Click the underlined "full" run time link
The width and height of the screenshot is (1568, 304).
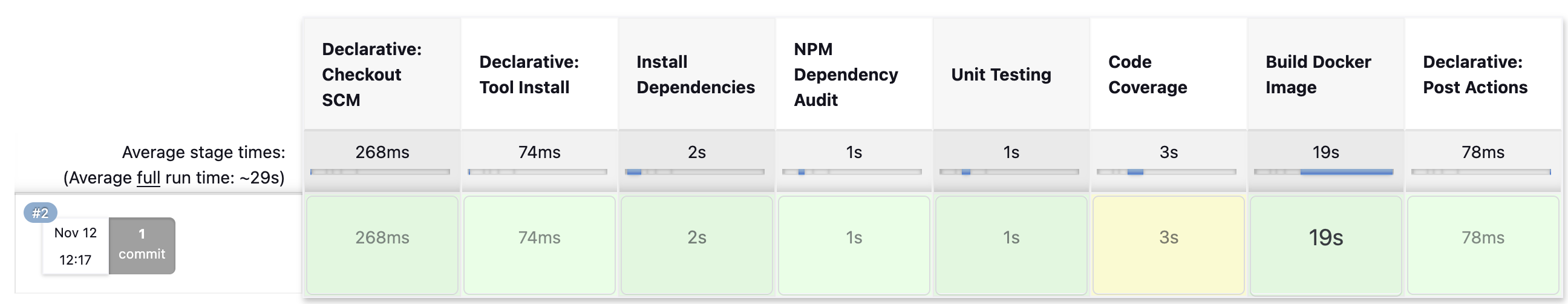click(x=148, y=178)
